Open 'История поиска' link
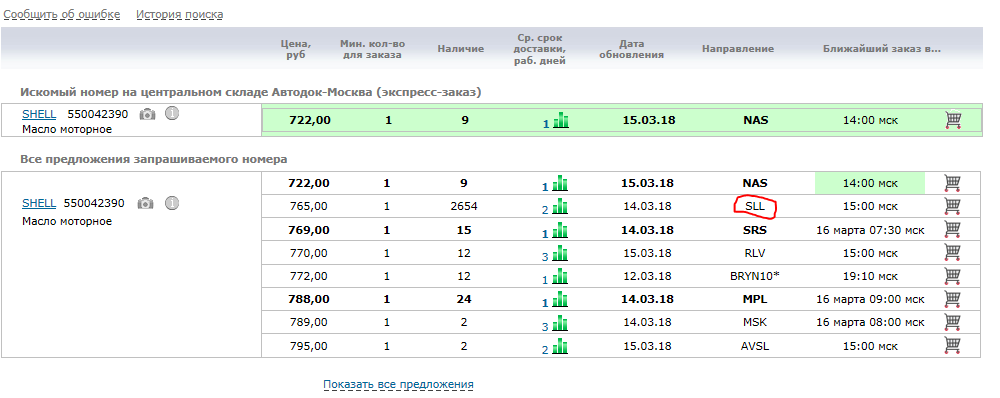Image resolution: width=1000 pixels, height=398 pixels. click(x=180, y=14)
